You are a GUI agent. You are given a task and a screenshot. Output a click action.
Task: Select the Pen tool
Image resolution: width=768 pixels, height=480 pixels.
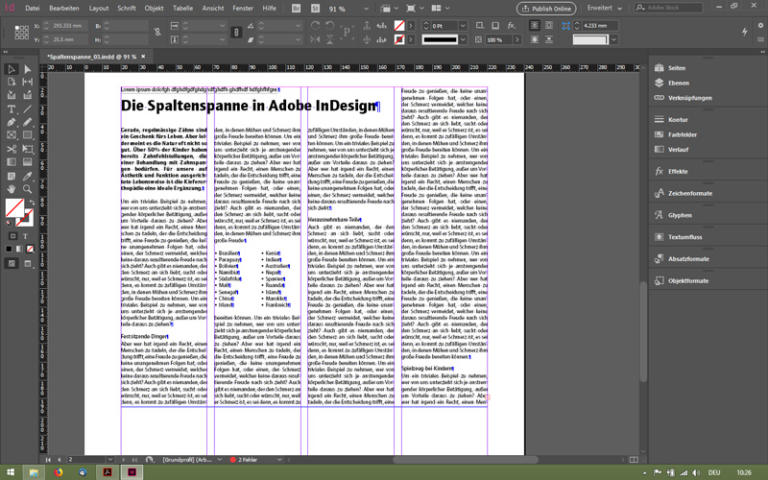11,122
